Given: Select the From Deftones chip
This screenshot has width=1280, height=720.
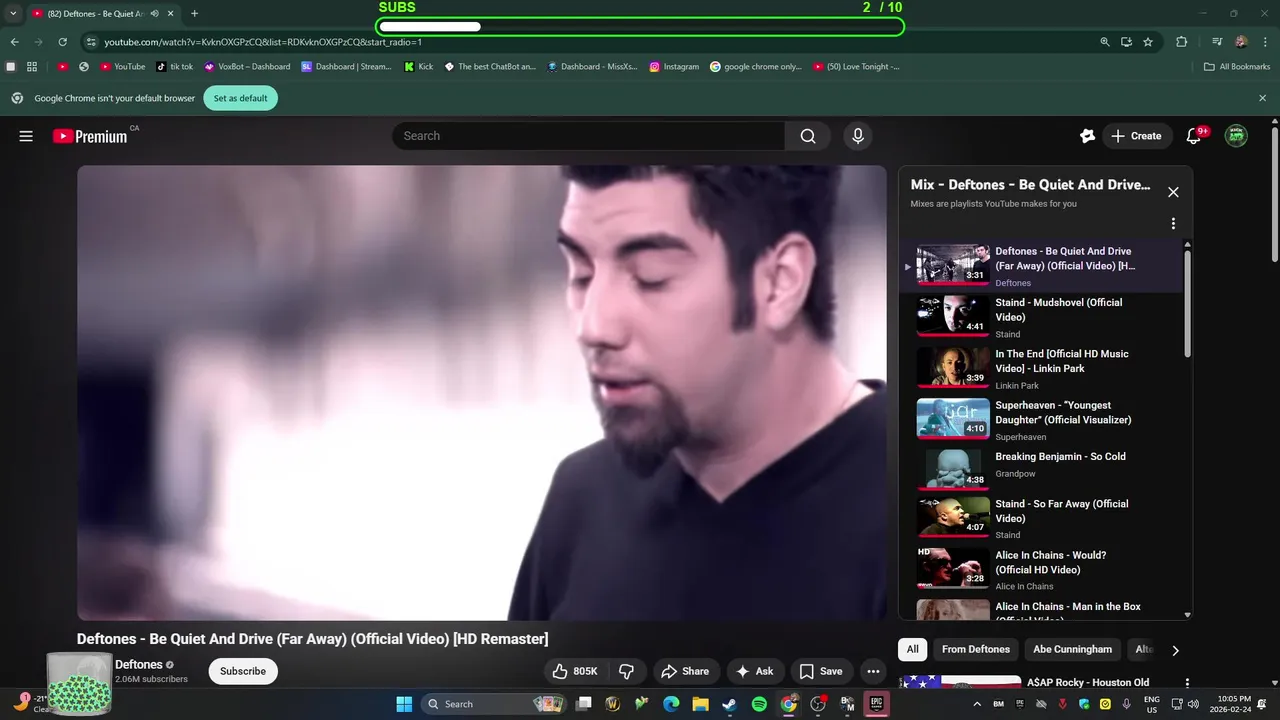Looking at the screenshot, I should pos(976,649).
